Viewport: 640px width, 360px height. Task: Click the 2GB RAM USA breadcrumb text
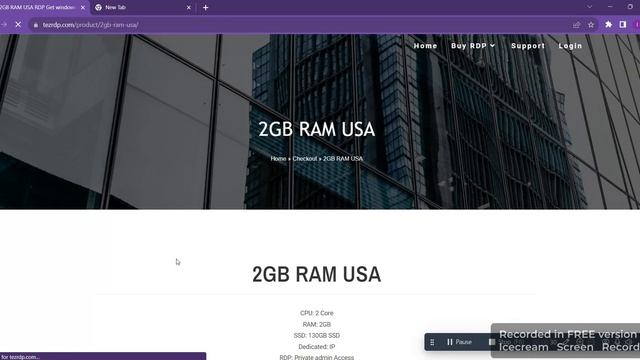coord(343,158)
